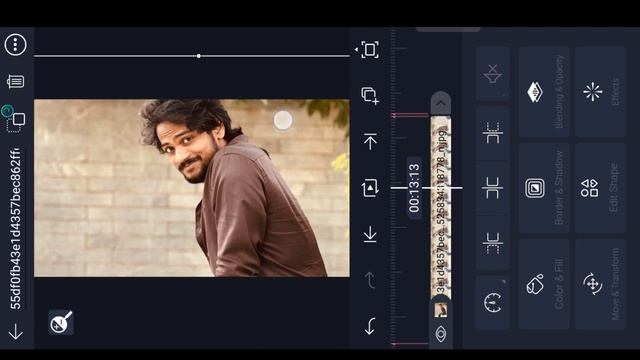Open the three-dots more options menu
The image size is (640, 360).
point(16,44)
